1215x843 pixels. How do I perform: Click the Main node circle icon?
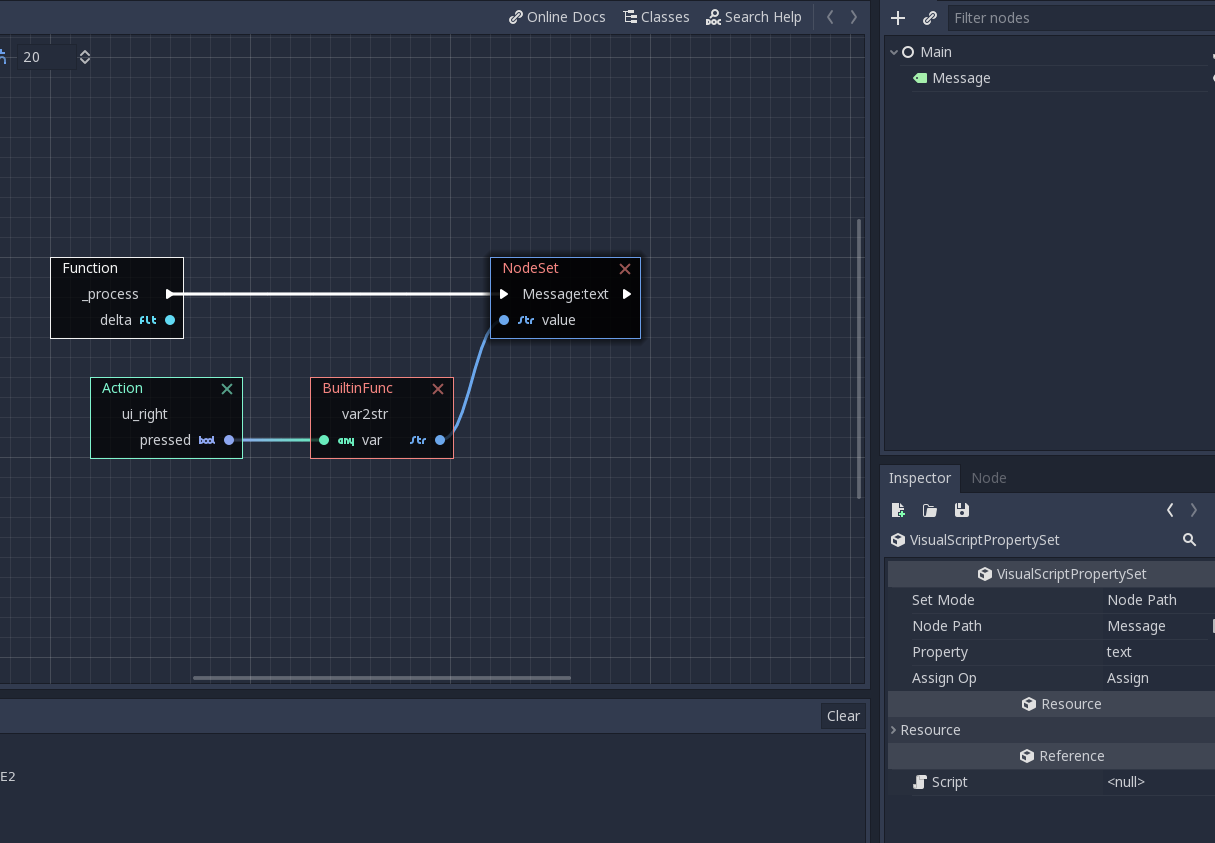[x=907, y=51]
